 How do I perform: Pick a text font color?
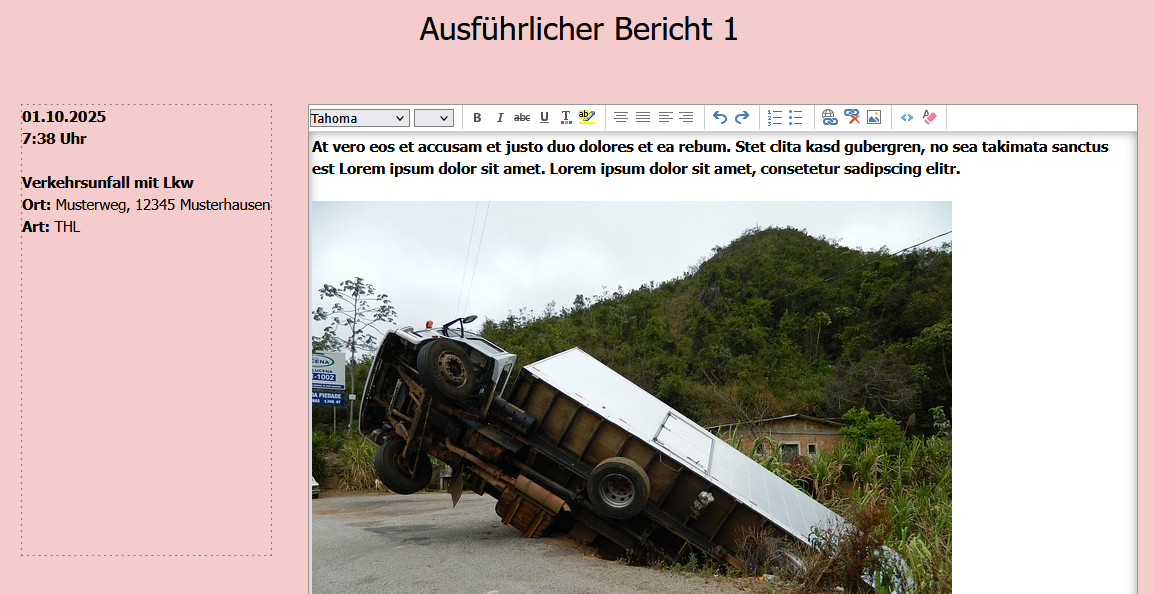click(x=566, y=118)
